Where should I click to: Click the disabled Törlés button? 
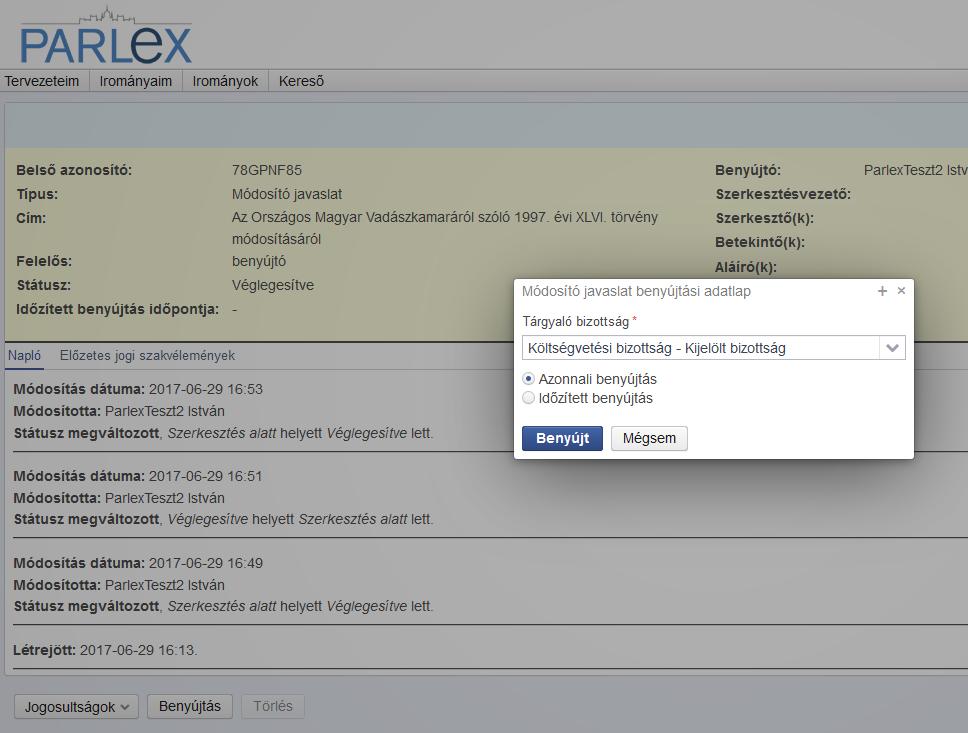click(x=273, y=706)
